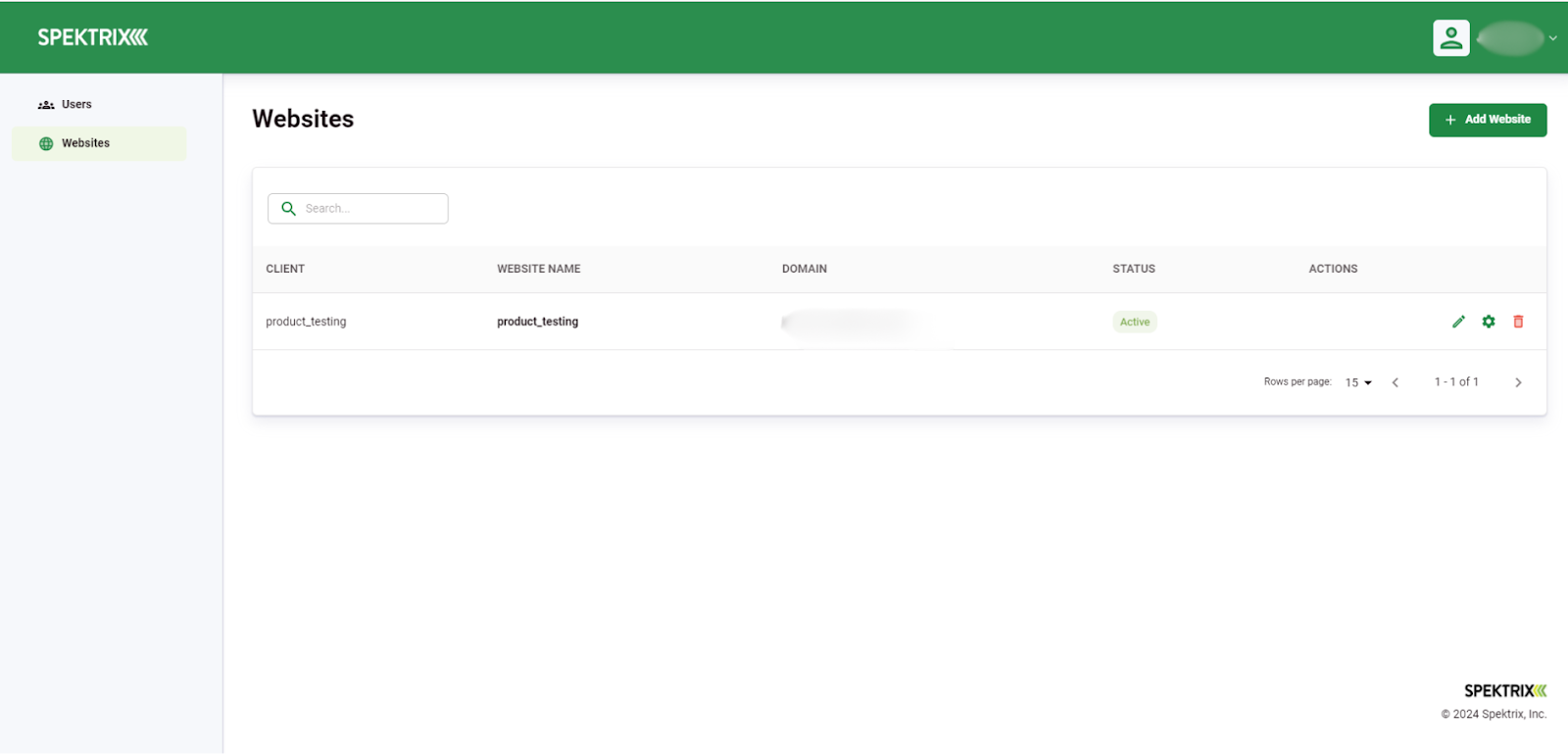Viewport: 1568px width, 756px height.
Task: Select Websites in the sidebar
Action: tap(99, 143)
